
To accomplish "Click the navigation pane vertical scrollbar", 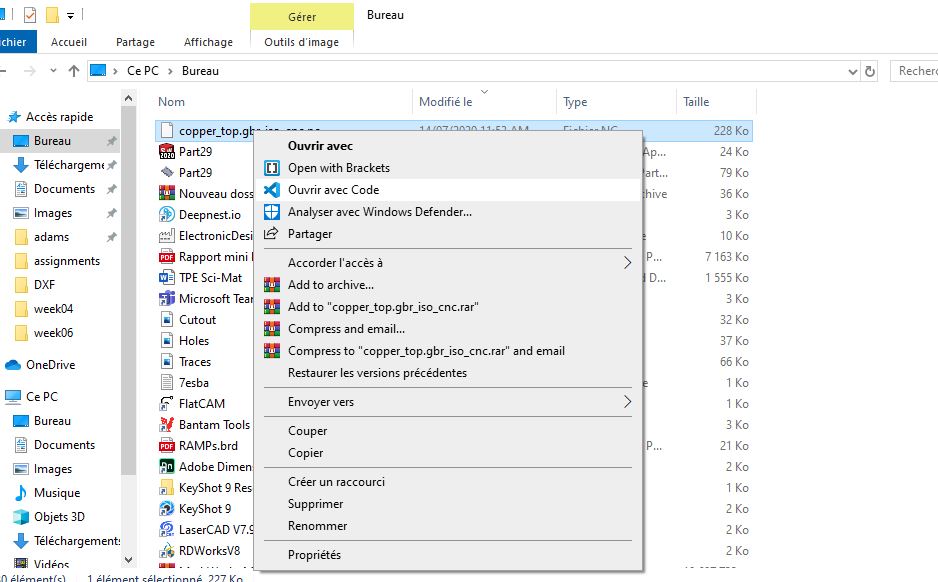I will point(129,300).
